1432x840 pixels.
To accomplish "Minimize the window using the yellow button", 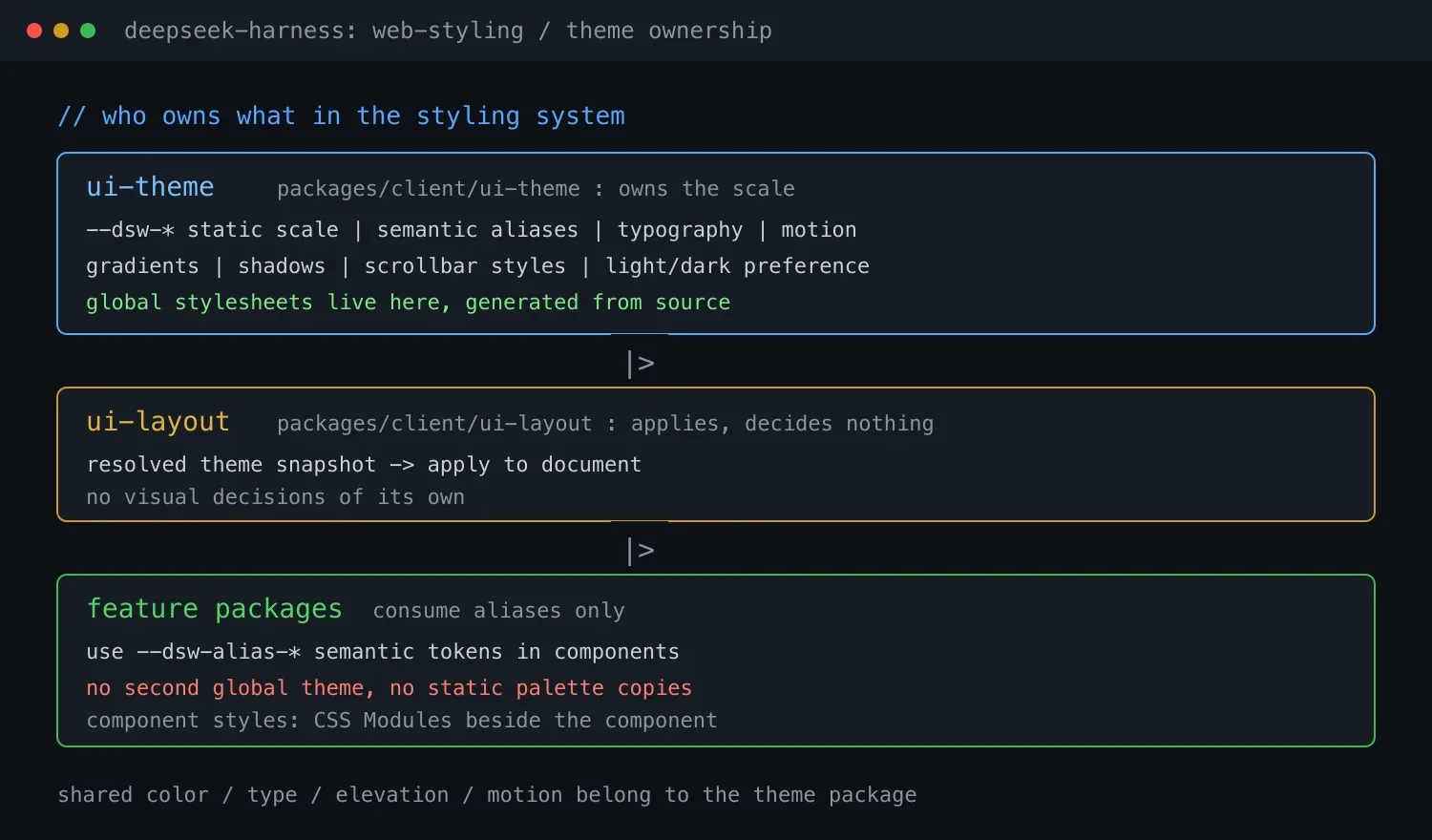I will 61,31.
